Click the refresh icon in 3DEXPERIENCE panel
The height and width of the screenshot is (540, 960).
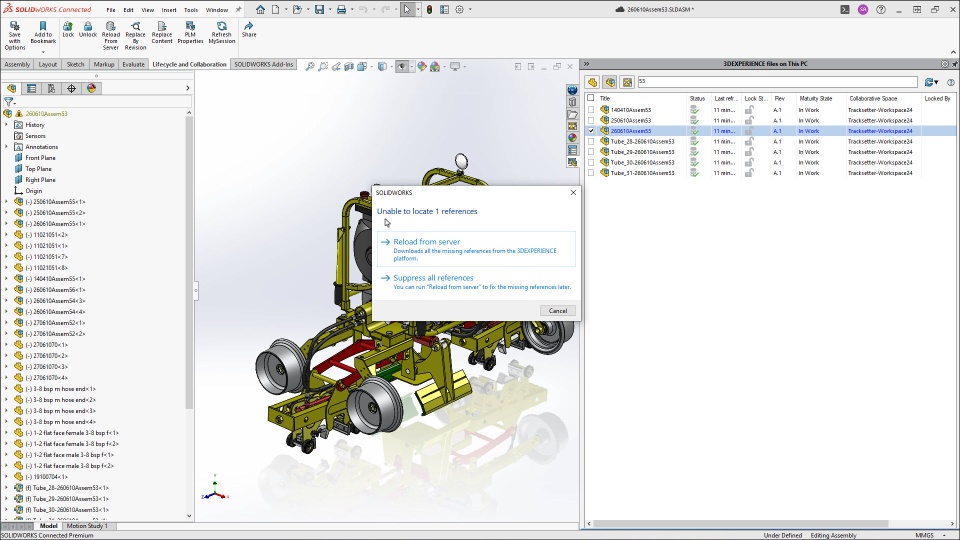[x=931, y=81]
